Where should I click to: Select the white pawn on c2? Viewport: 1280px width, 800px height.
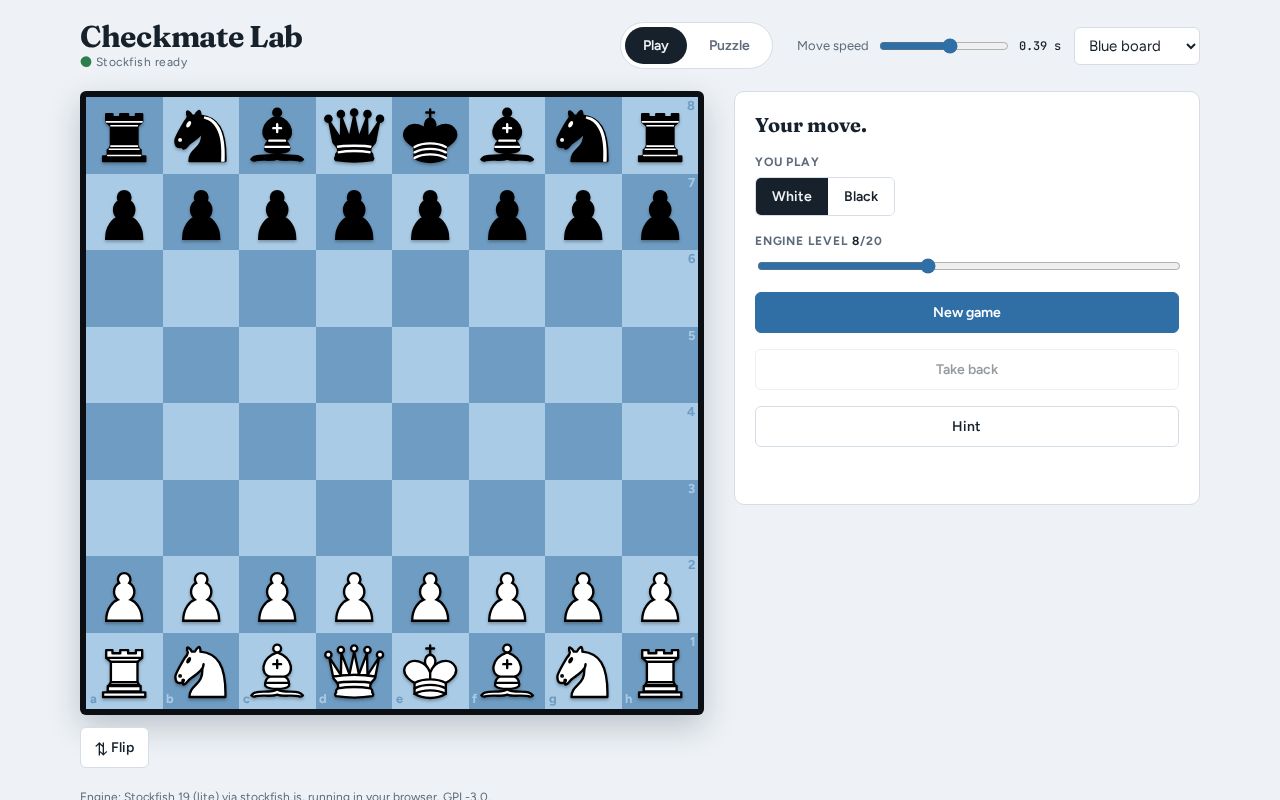[277, 595]
